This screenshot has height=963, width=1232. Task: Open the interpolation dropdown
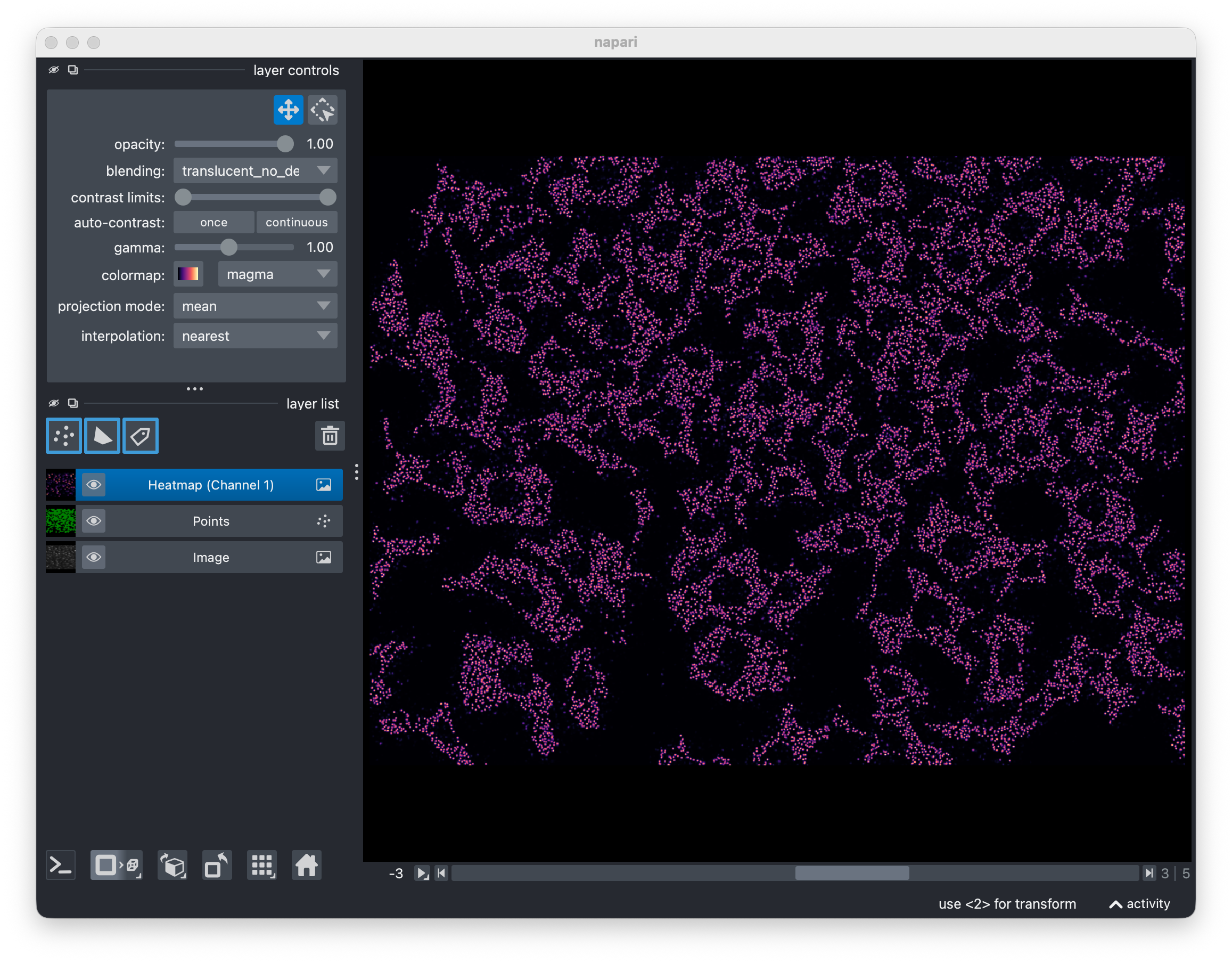pos(256,336)
